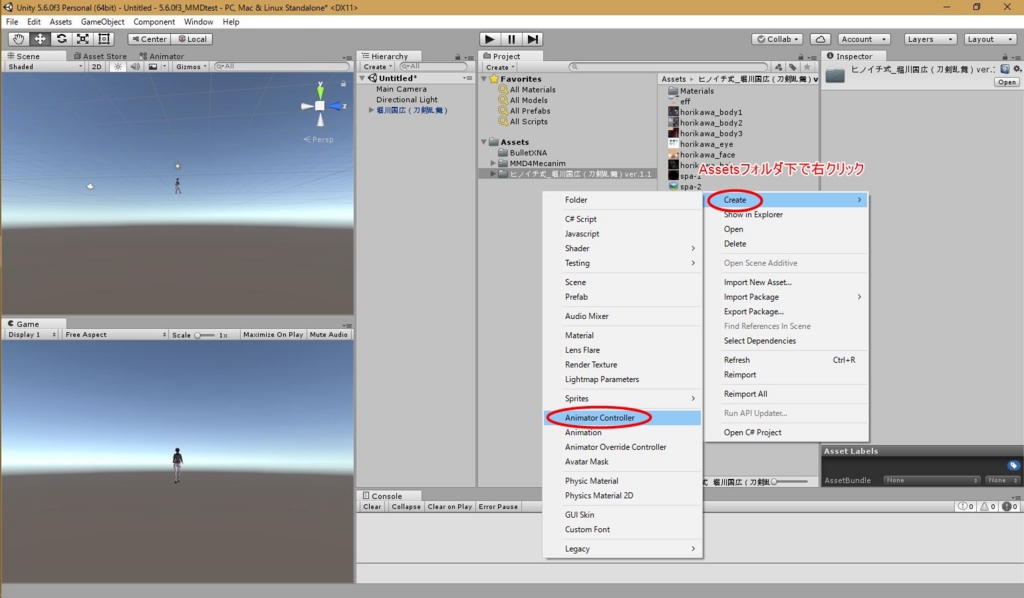This screenshot has width=1024, height=598.
Task: Open the Inspector help icon
Action: 1005,69
